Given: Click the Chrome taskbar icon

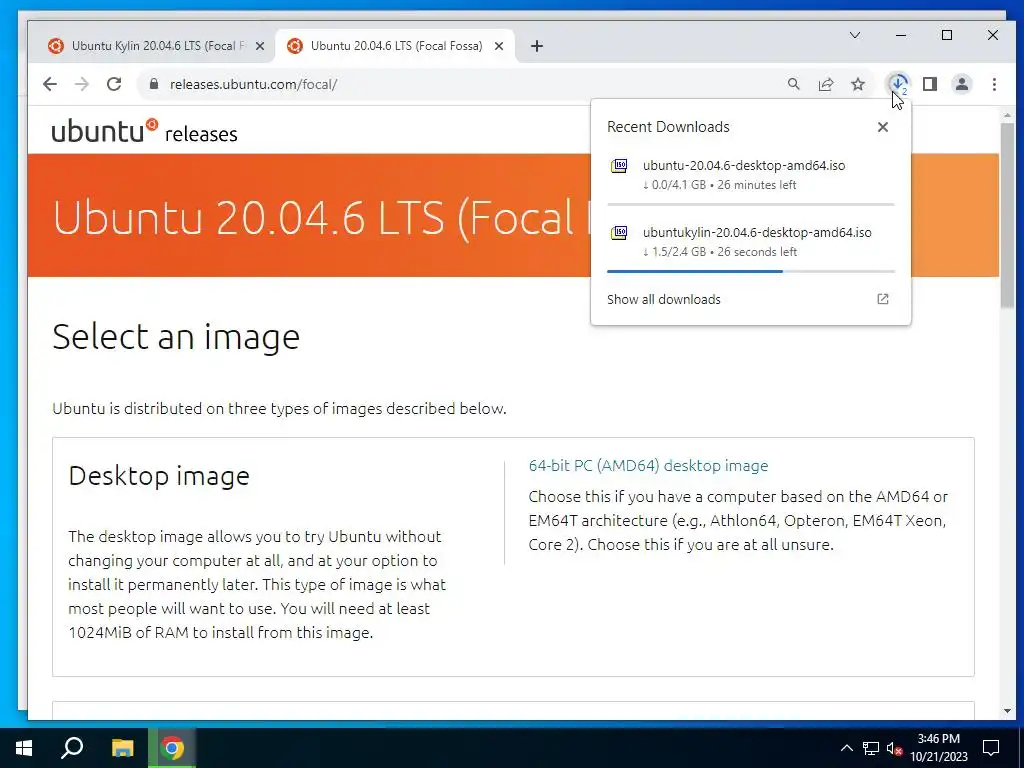Looking at the screenshot, I should pyautogui.click(x=172, y=748).
